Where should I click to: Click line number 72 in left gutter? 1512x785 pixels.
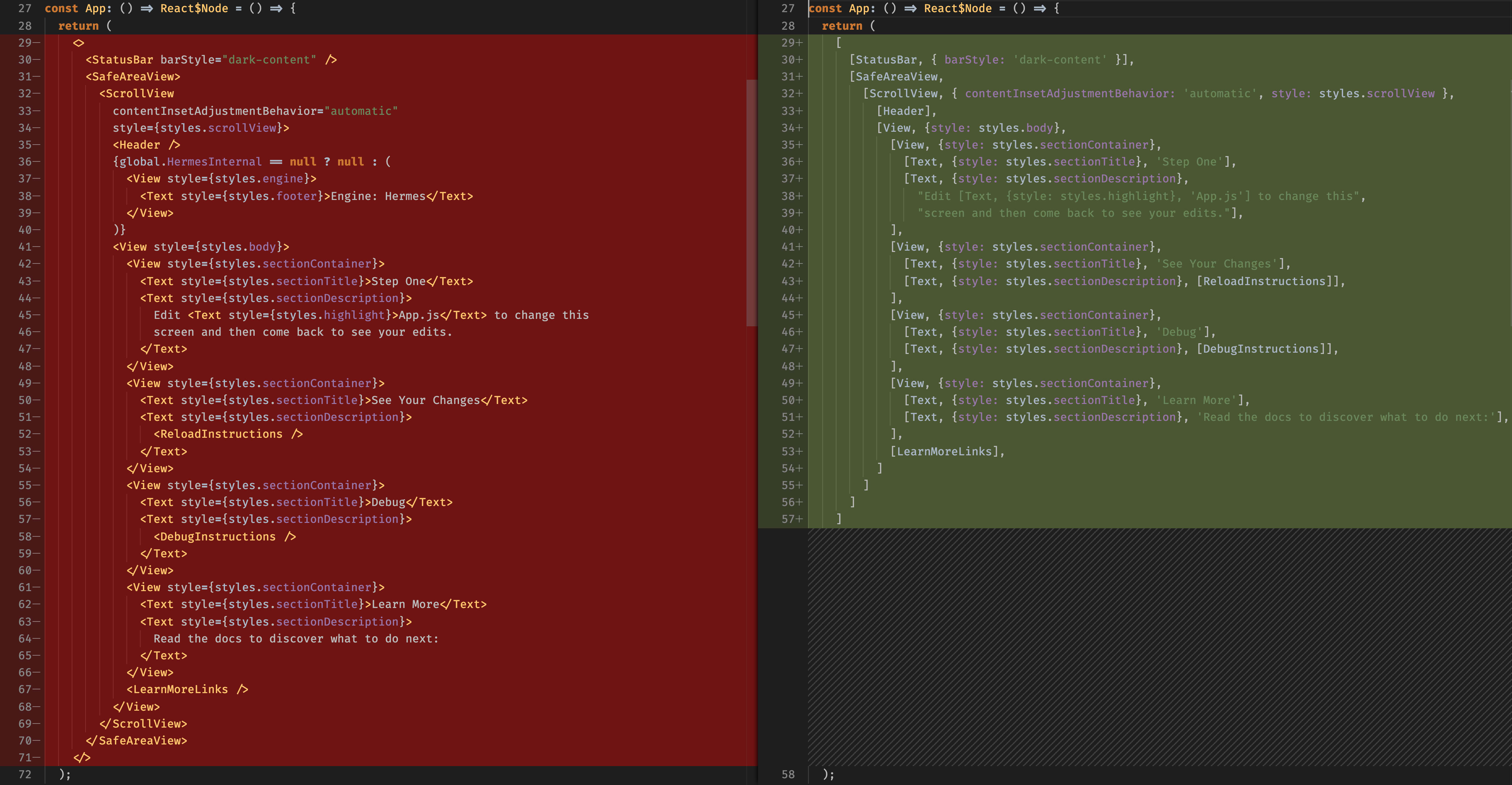[25, 775]
